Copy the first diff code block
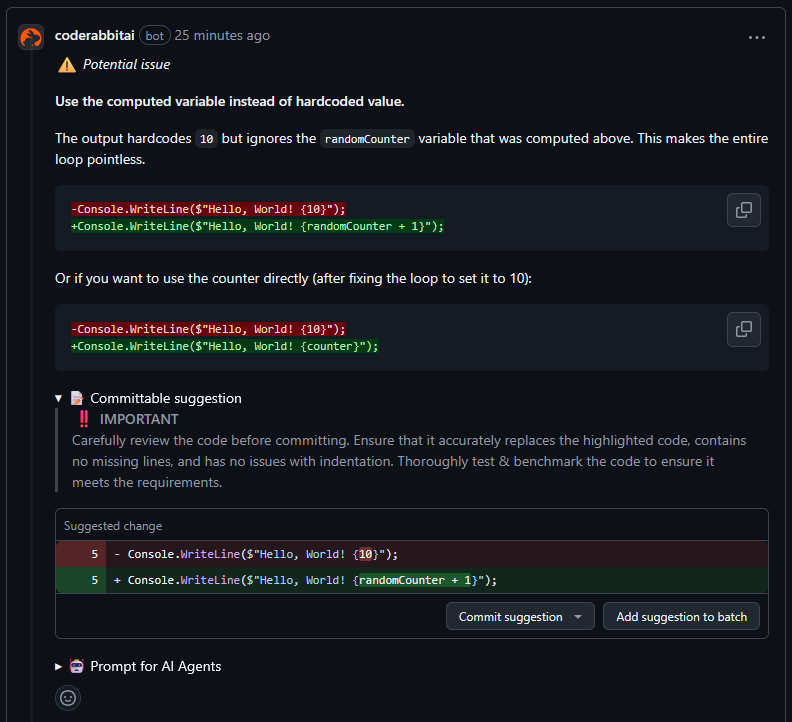Screen dimensions: 792x722 [x=743, y=210]
